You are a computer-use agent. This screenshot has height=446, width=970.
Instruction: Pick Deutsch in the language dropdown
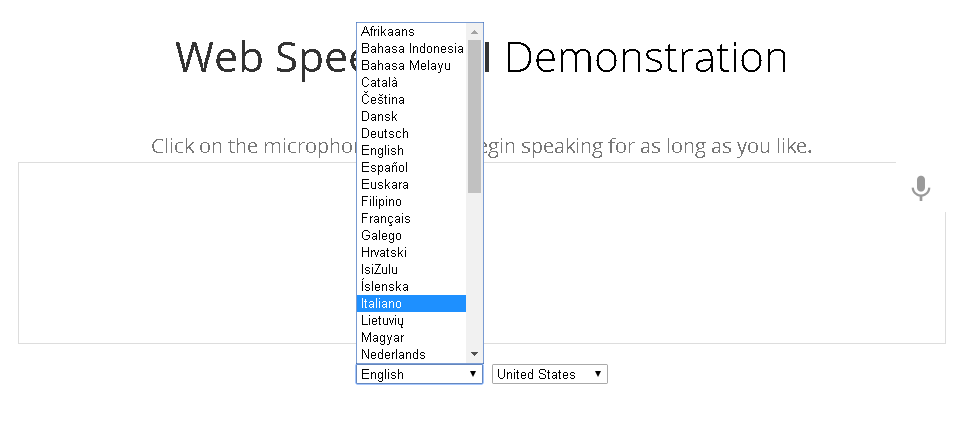point(411,134)
